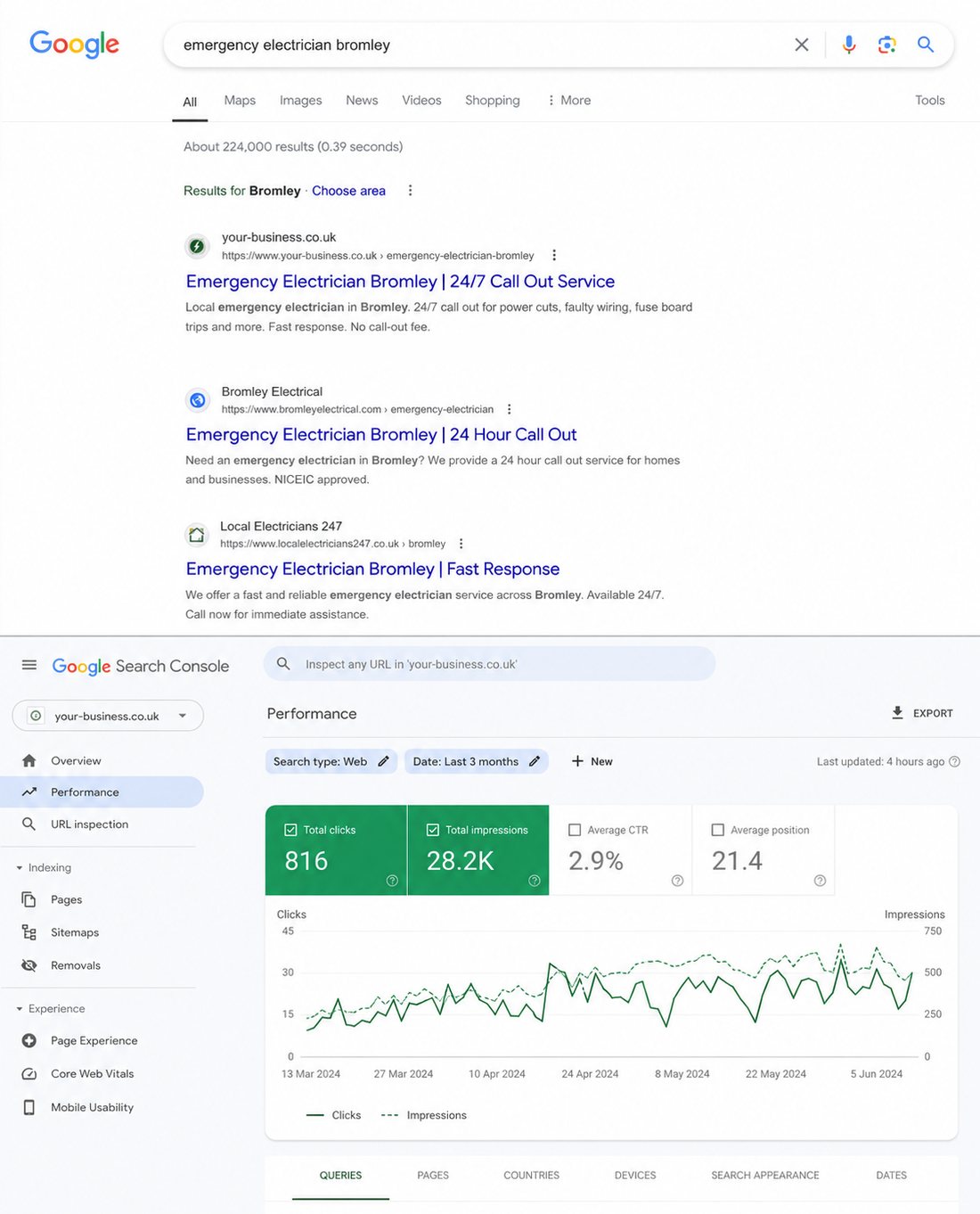Uncheck the Total clicks checkbox
The height and width of the screenshot is (1214, 980).
(x=290, y=830)
